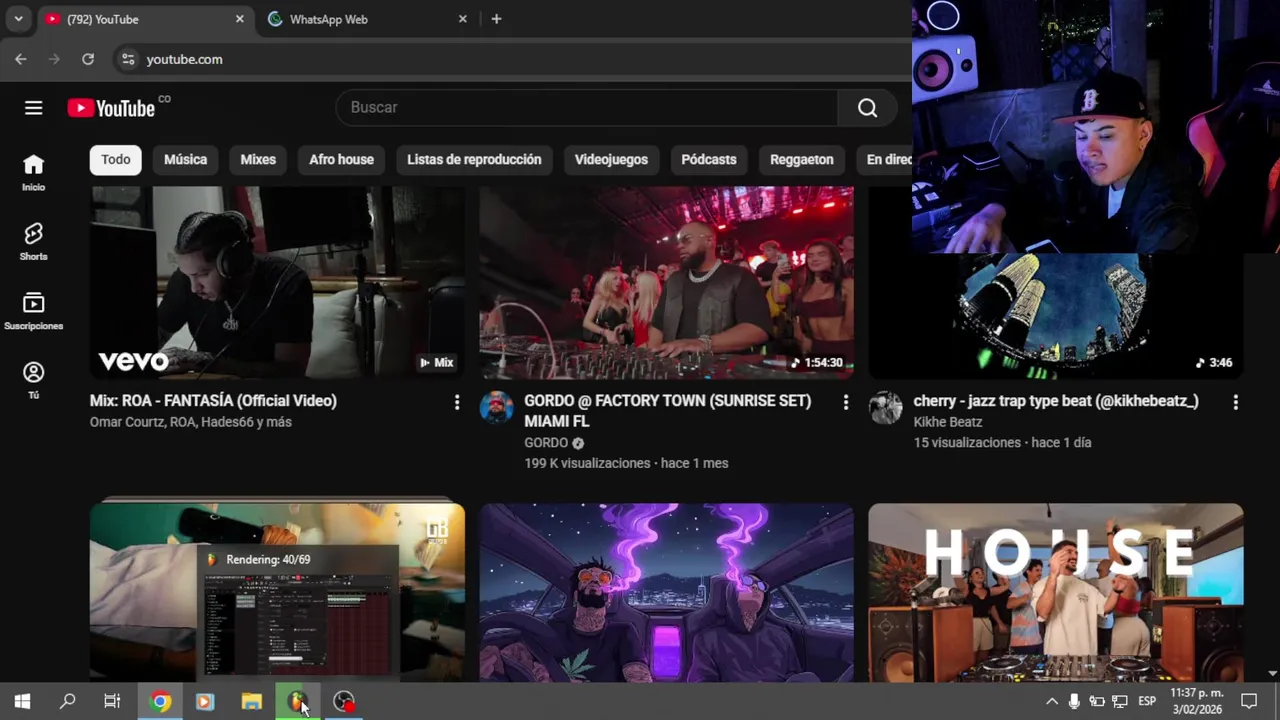
Task: Open options menu for Mix: ROA - FANTASÍA
Action: coord(457,402)
